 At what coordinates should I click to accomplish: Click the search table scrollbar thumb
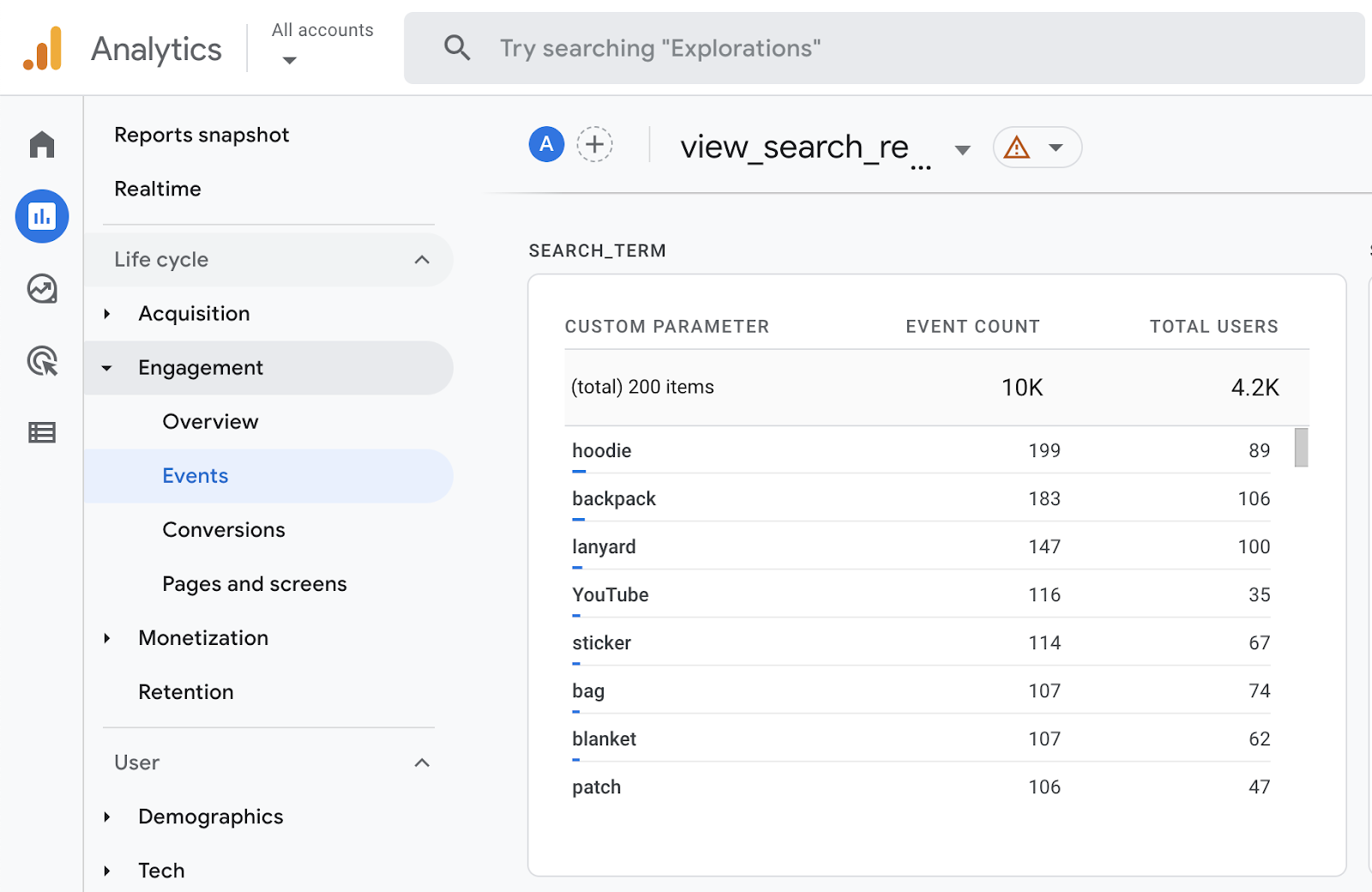coord(1301,448)
